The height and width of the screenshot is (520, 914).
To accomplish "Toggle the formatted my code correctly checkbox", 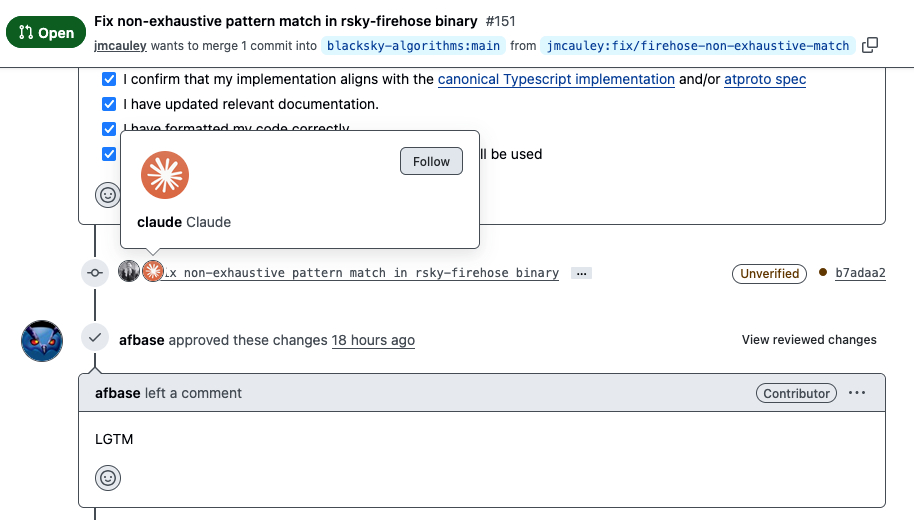I will 109,129.
